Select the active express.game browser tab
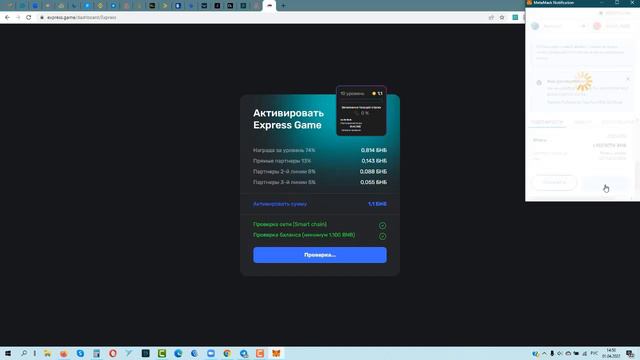This screenshot has width=640, height=360. 269,6
